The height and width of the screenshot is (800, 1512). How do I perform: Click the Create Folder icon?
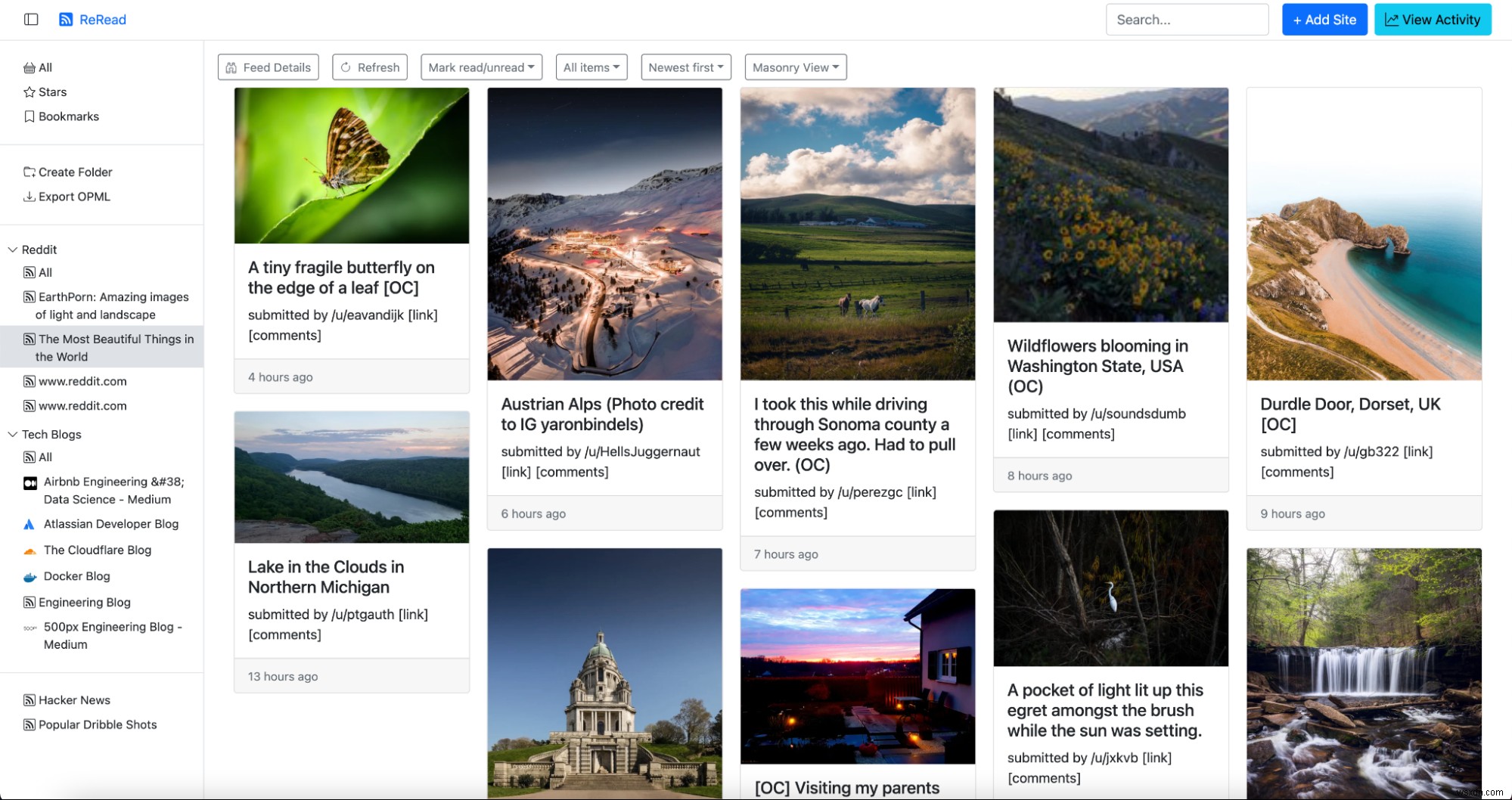click(x=29, y=172)
